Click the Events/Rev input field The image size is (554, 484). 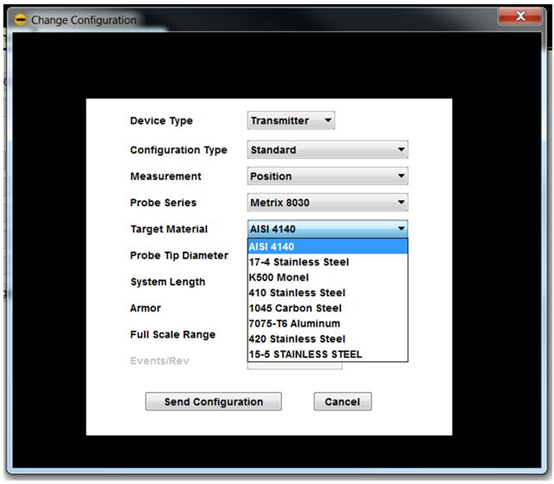pyautogui.click(x=295, y=366)
